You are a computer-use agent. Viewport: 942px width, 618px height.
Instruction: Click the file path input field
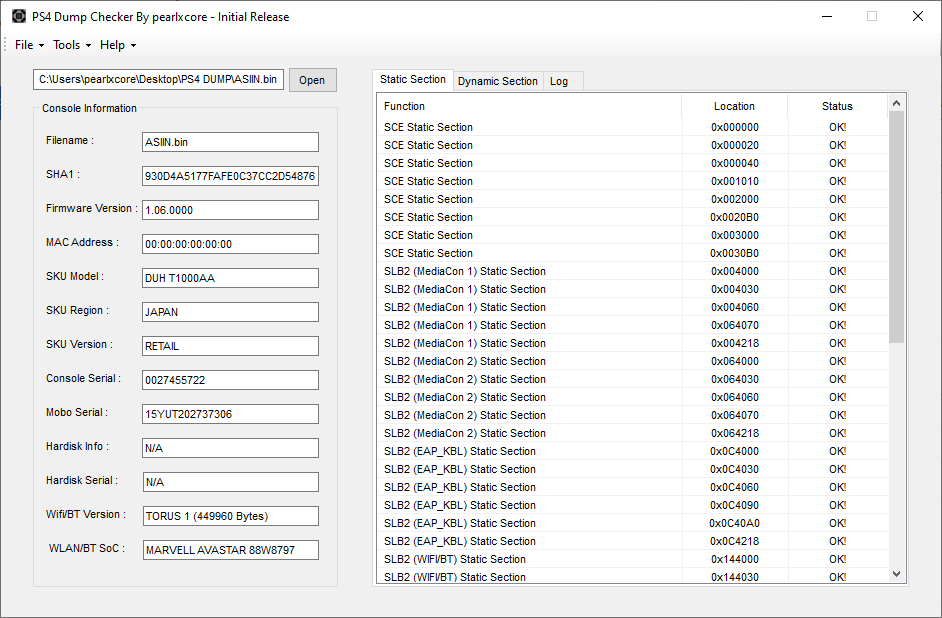point(159,80)
